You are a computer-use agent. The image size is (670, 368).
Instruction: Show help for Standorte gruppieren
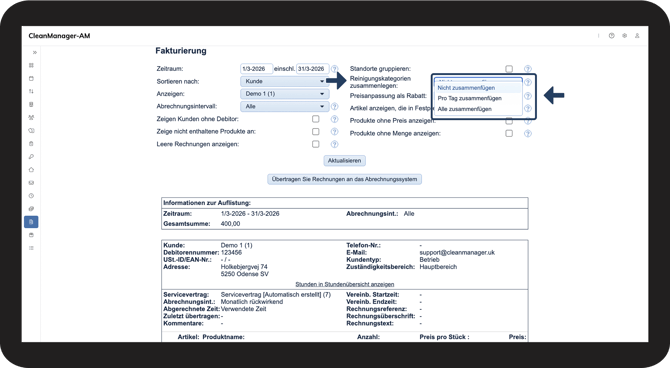pos(528,69)
